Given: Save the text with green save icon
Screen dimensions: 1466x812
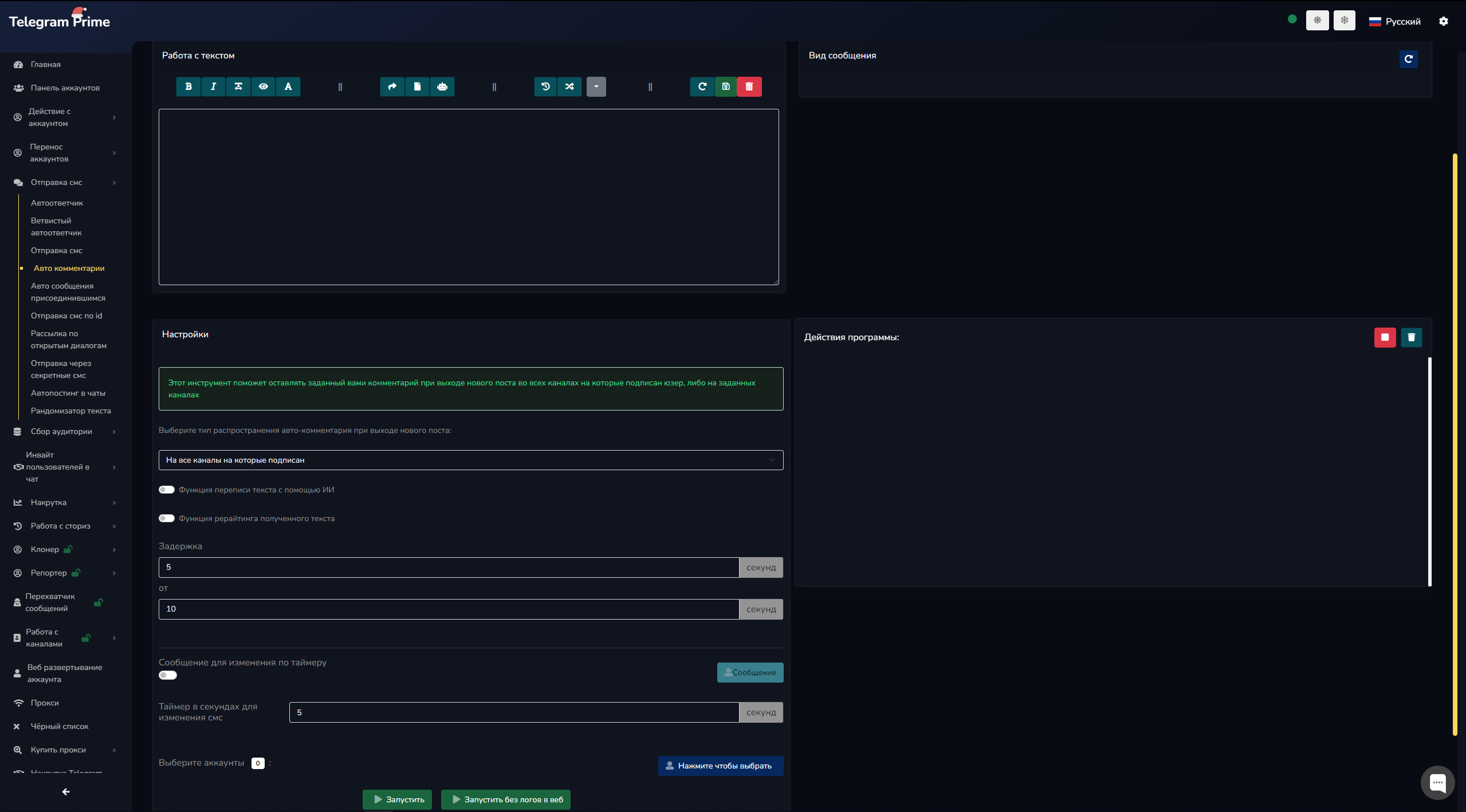Looking at the screenshot, I should 725,86.
